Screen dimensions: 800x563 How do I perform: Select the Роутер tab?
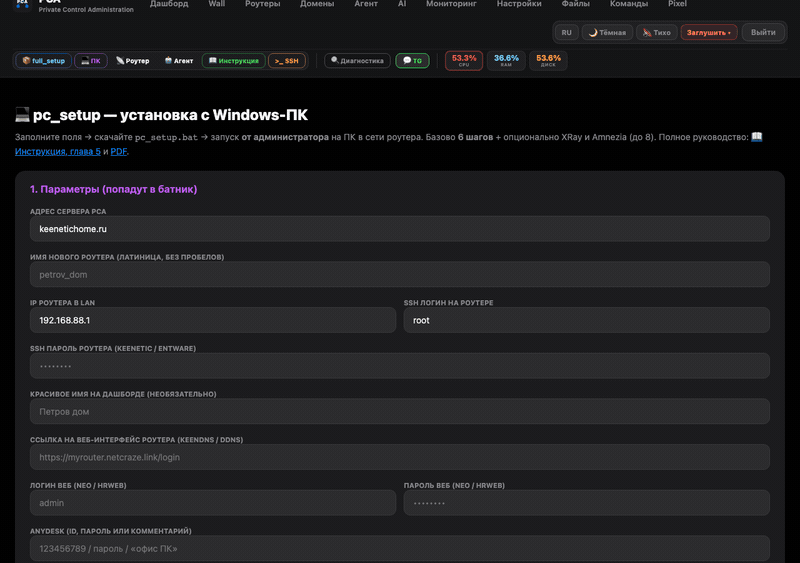coord(133,61)
